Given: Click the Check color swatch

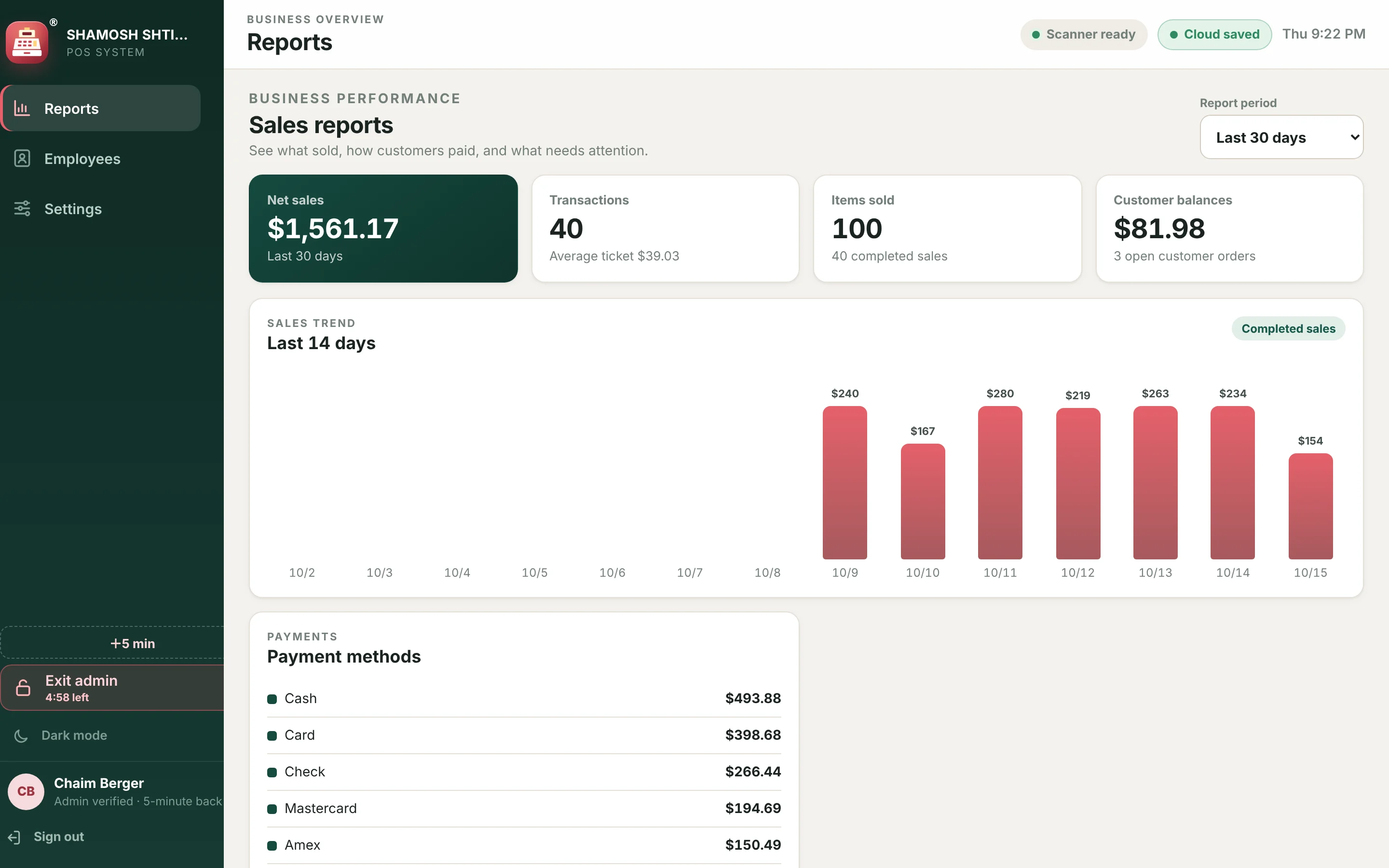Looking at the screenshot, I should (x=272, y=772).
